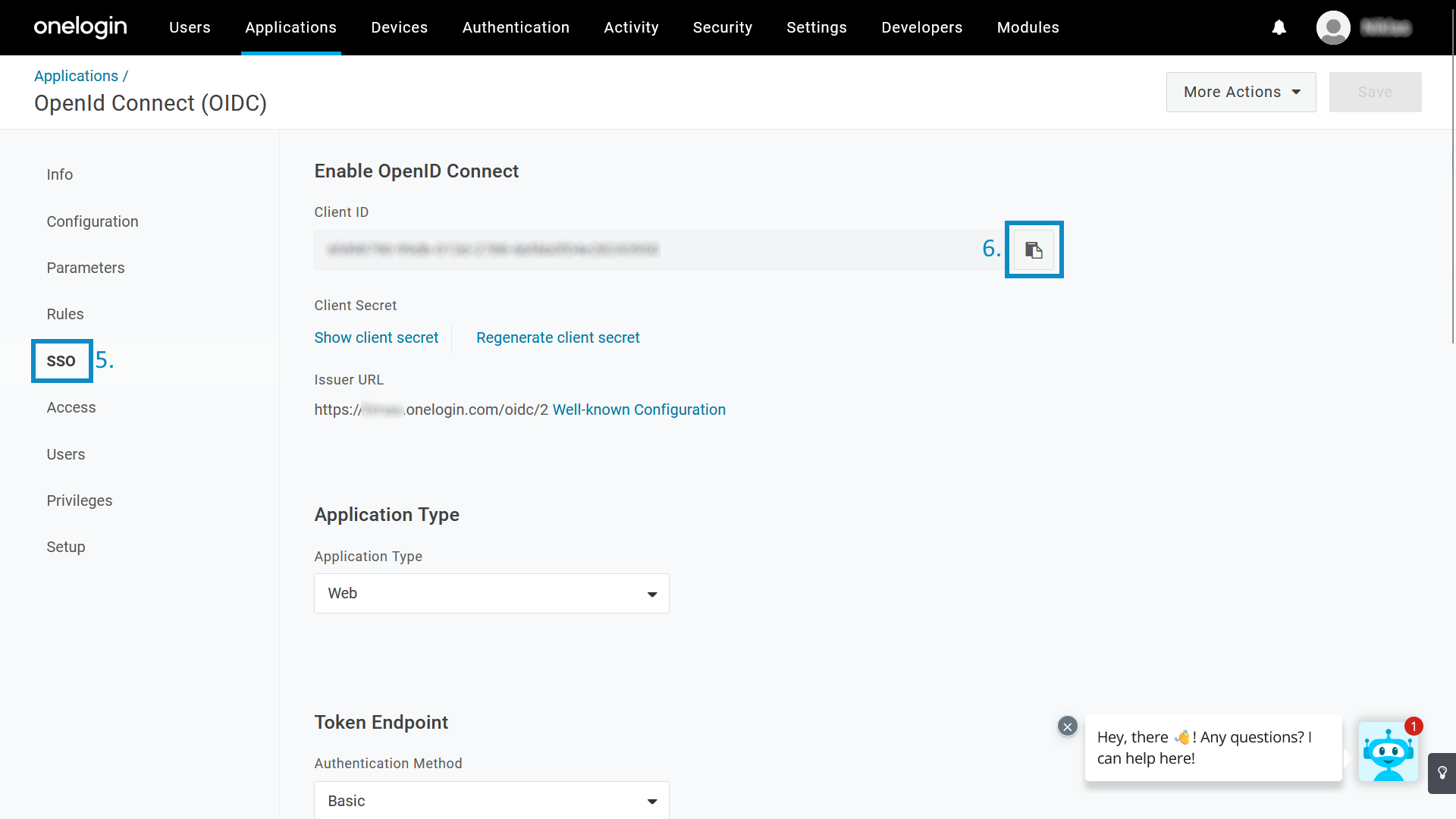The image size is (1456, 819).
Task: Open the Devices menu
Action: click(x=400, y=27)
